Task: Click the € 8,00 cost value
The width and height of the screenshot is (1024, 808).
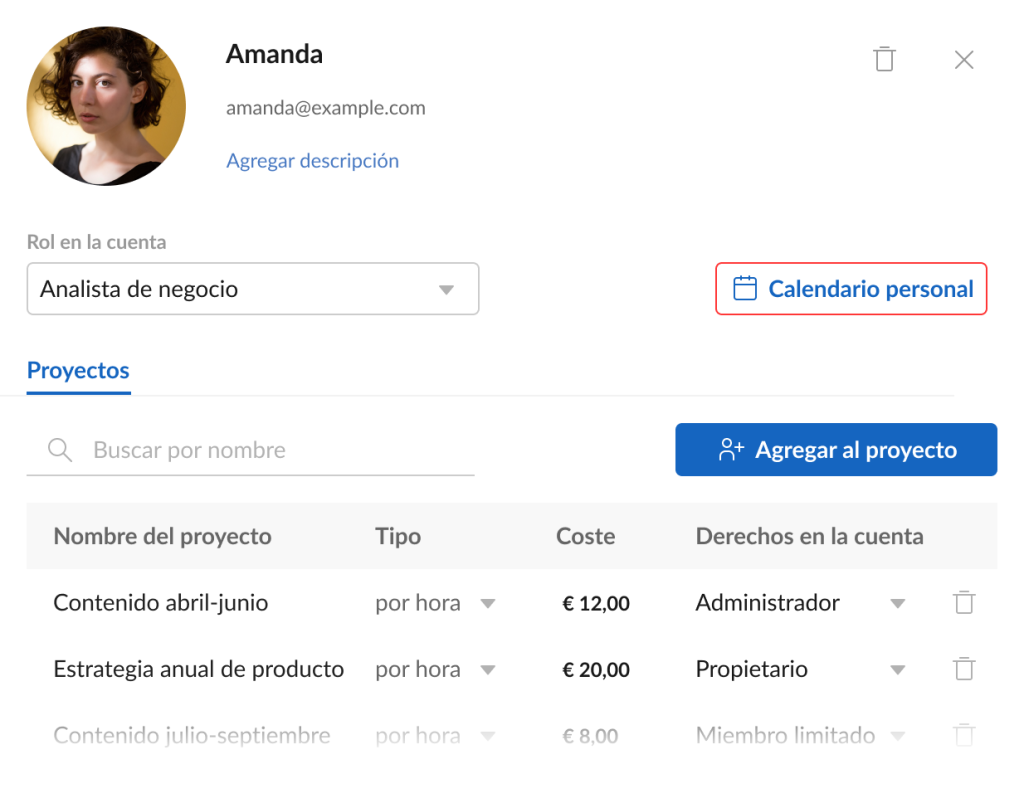Action: point(590,737)
